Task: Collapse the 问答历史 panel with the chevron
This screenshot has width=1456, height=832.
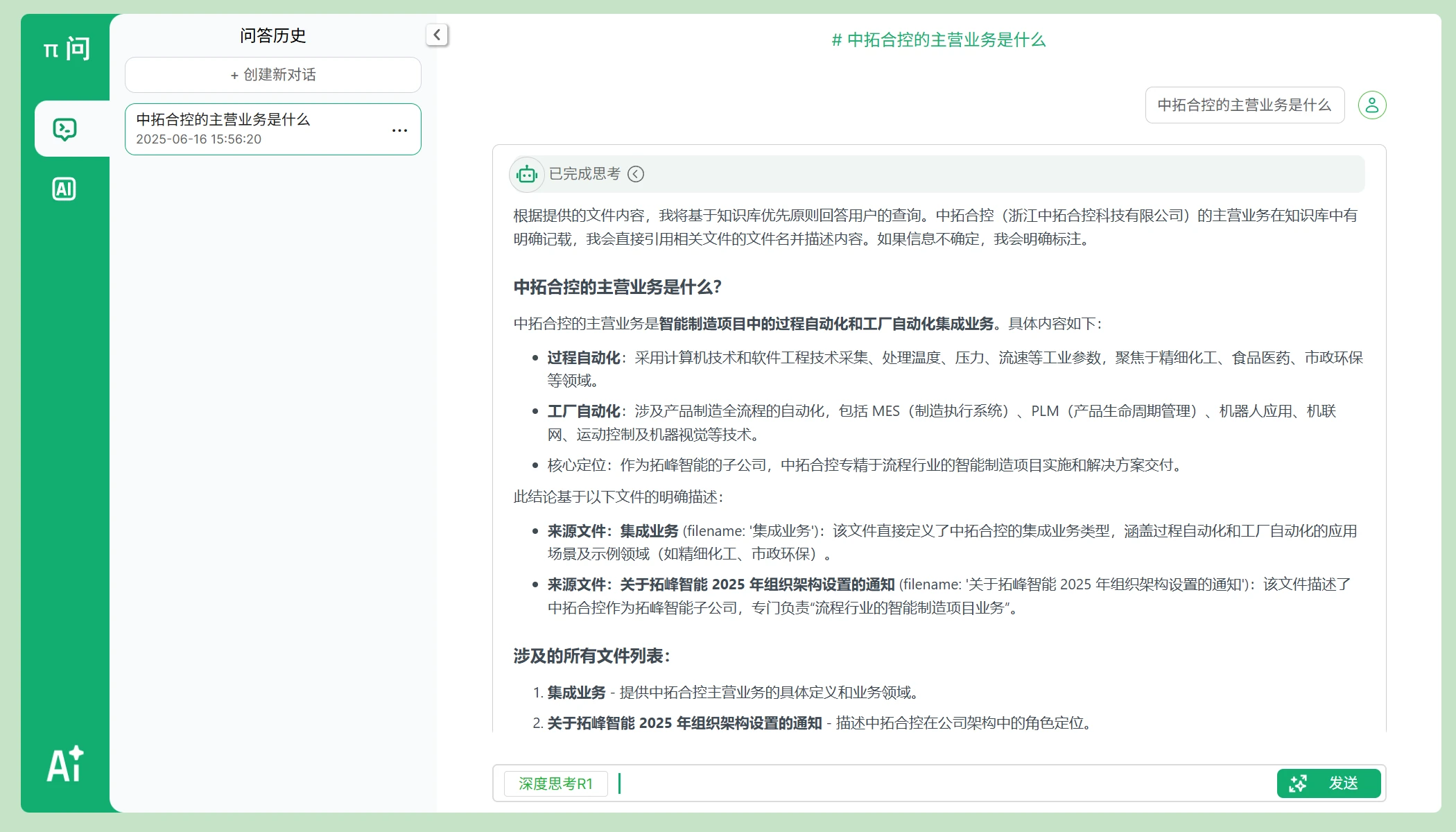Action: click(x=437, y=35)
